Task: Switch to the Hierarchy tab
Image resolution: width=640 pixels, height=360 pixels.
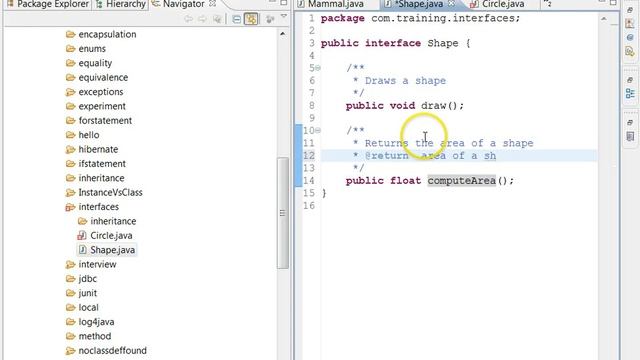Action: pos(121,4)
